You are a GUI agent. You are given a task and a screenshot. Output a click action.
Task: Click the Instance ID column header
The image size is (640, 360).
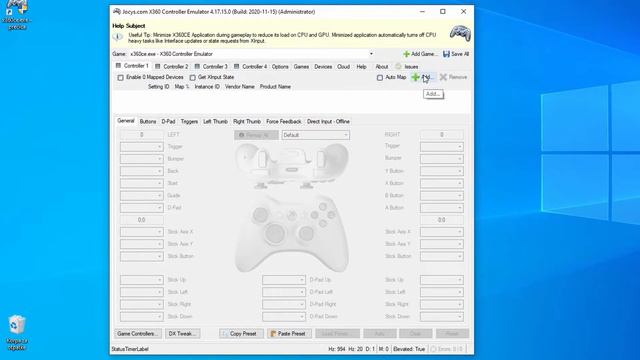[207, 87]
